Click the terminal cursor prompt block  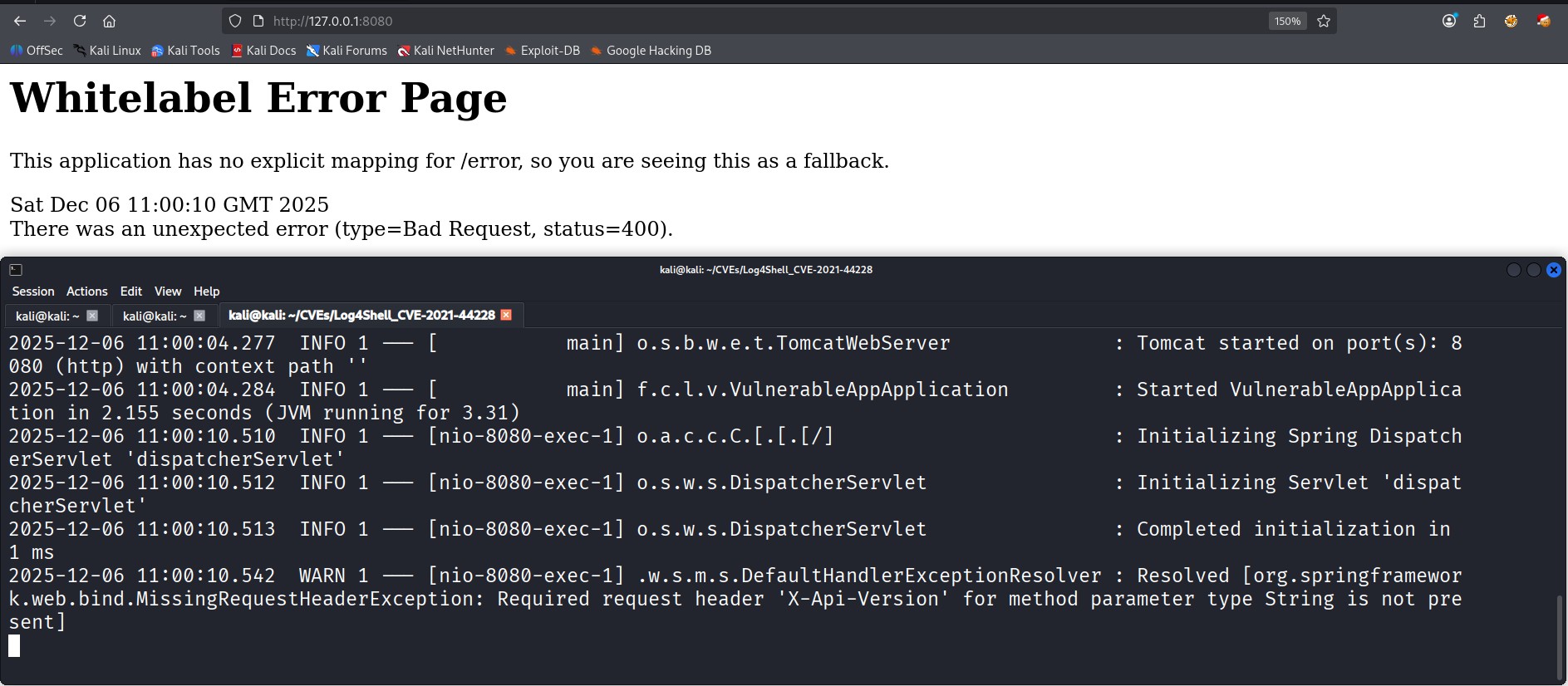coord(14,646)
